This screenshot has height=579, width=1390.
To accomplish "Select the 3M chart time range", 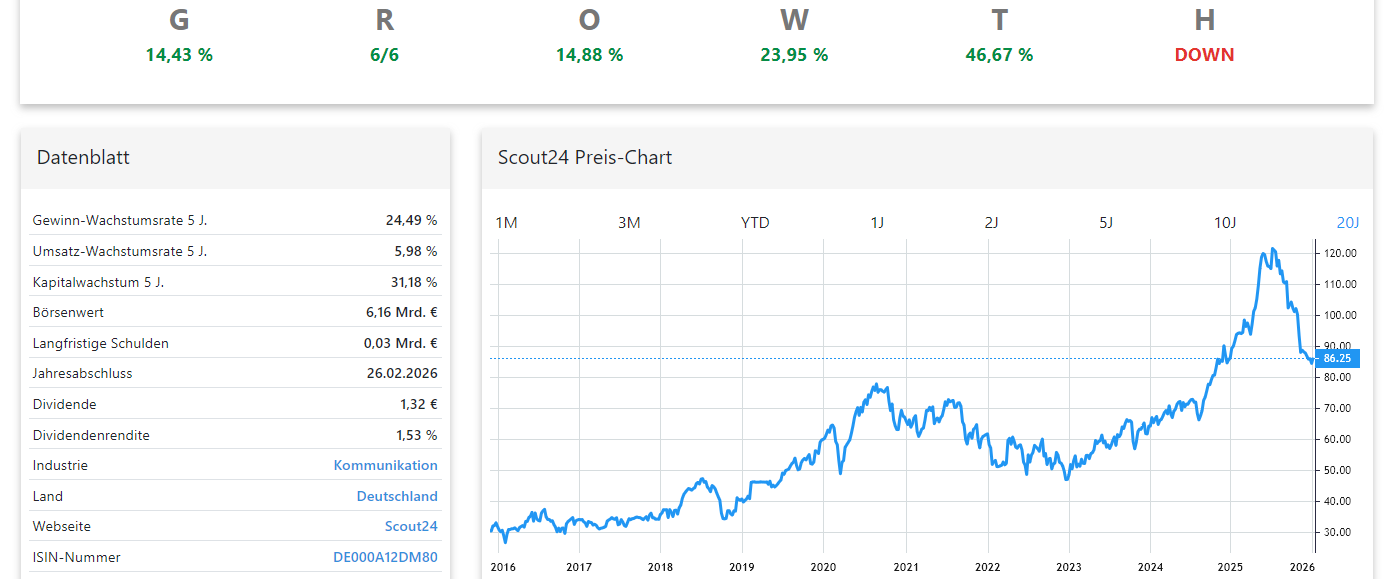I will (629, 222).
